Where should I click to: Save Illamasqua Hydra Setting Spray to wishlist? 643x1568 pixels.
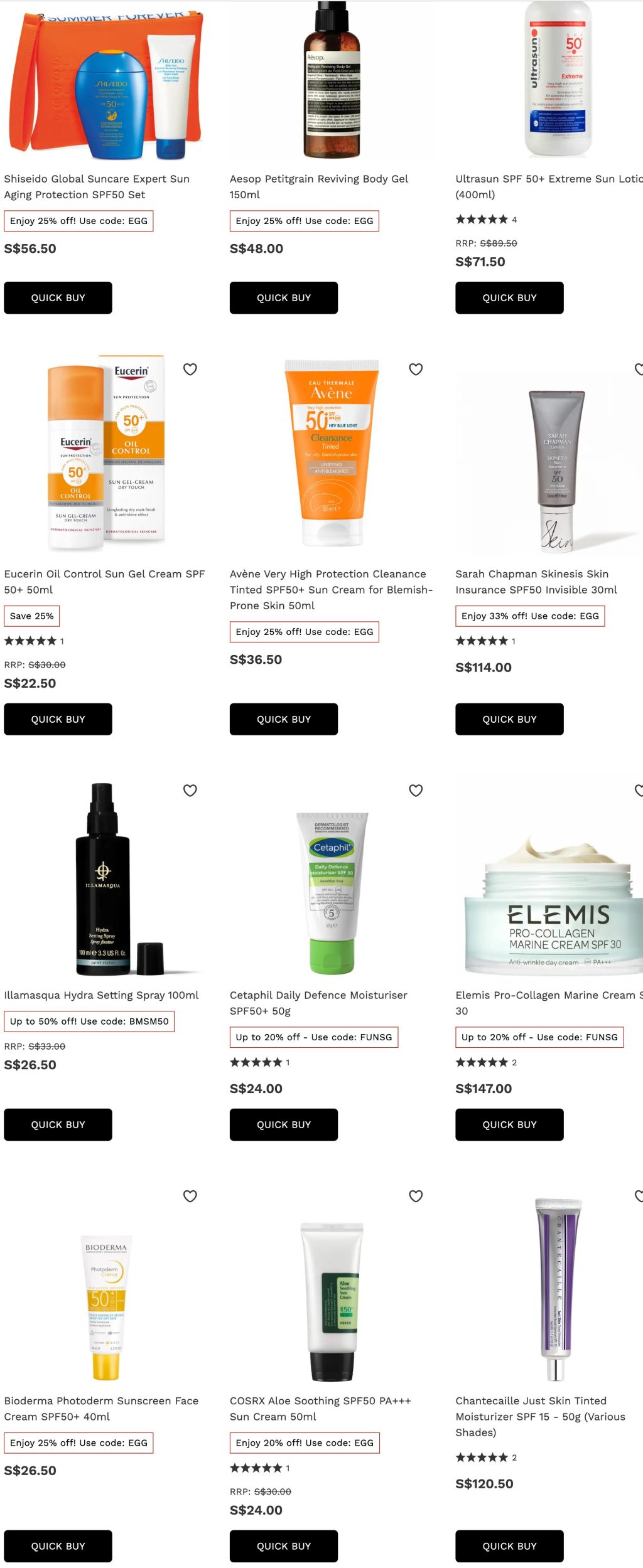[x=190, y=791]
